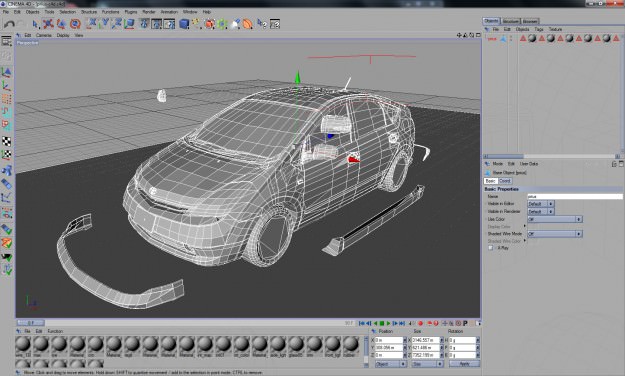Click Render in Picture Viewer icon
Screen dimensions: 625x376
[x=156, y=24]
